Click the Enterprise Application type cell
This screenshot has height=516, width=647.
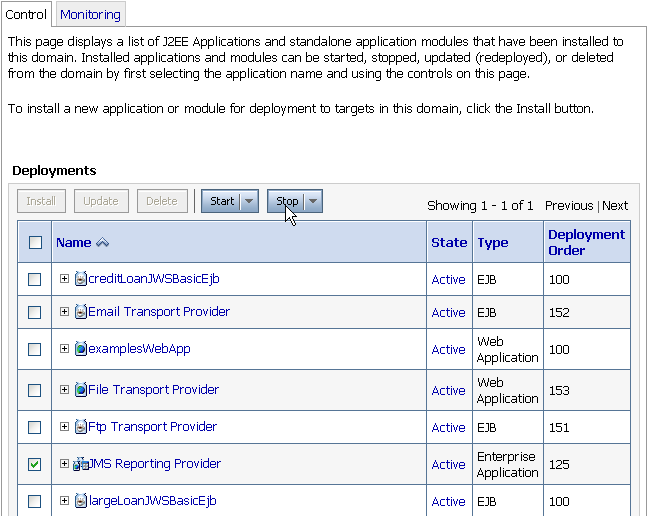(x=508, y=464)
